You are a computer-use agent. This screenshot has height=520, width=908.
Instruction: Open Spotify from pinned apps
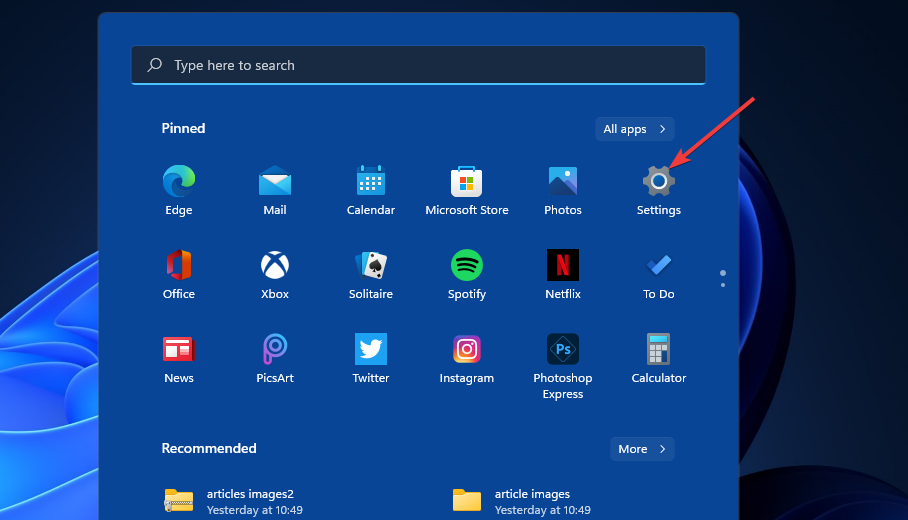pyautogui.click(x=467, y=274)
